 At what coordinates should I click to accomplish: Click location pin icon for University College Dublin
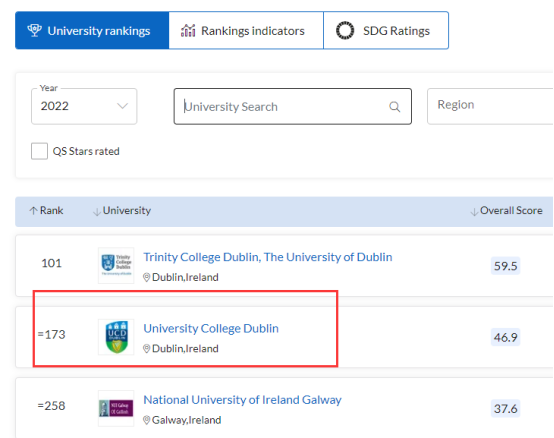click(x=147, y=349)
